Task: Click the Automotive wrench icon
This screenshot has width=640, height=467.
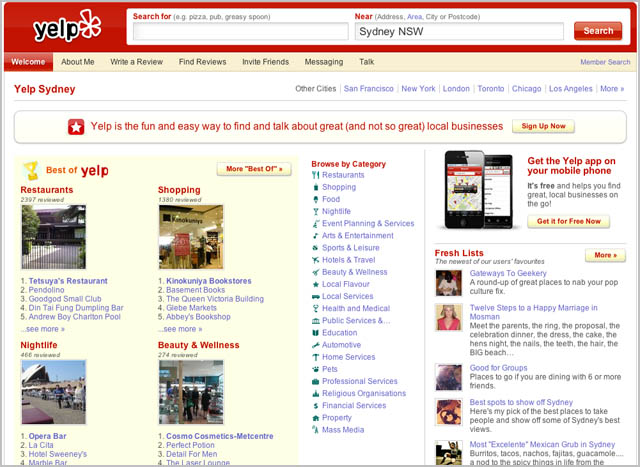Action: point(316,345)
